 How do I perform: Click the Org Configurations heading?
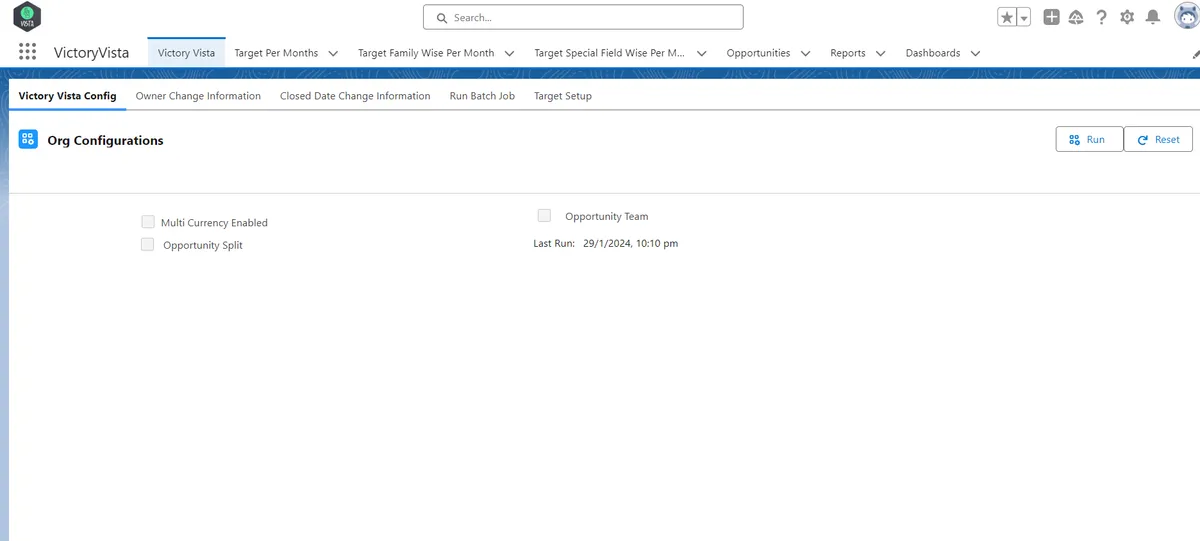click(105, 141)
